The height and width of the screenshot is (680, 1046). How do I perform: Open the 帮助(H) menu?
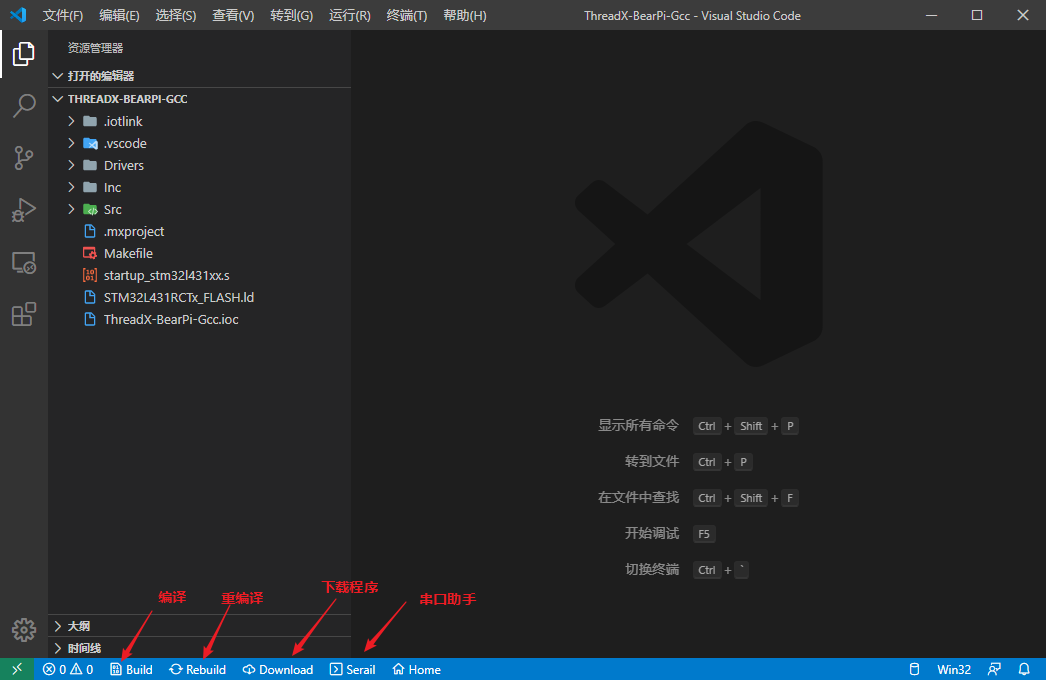pos(464,15)
